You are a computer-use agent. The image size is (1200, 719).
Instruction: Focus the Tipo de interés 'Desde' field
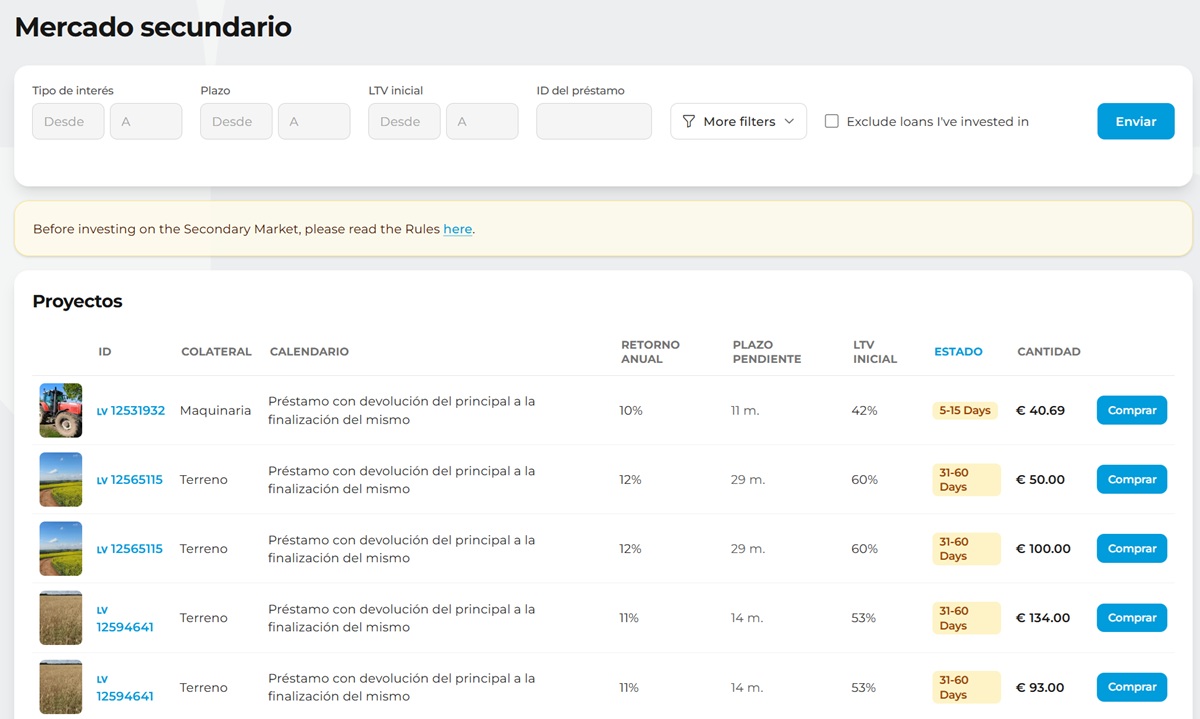(x=68, y=121)
